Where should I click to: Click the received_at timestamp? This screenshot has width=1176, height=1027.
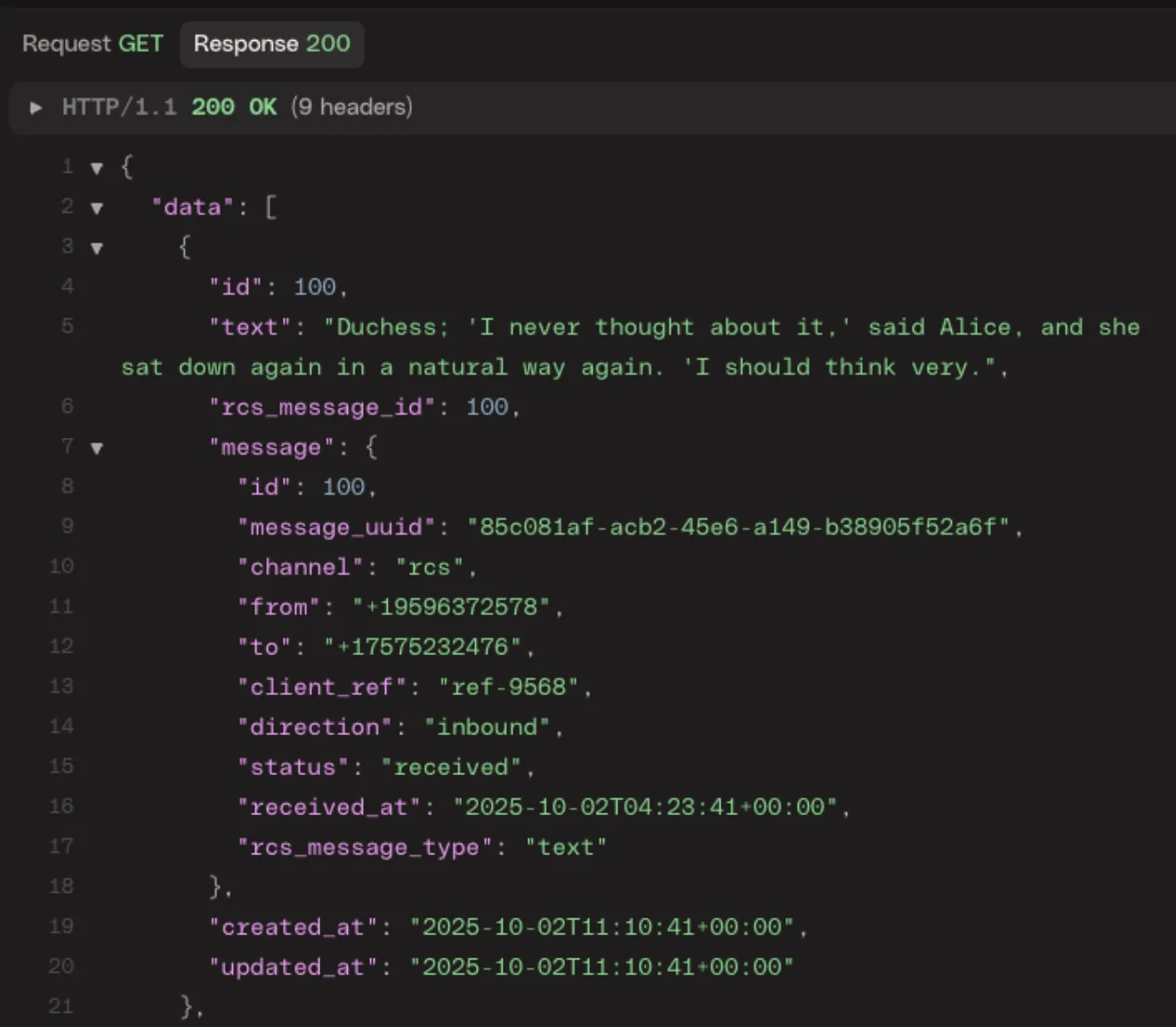click(649, 806)
